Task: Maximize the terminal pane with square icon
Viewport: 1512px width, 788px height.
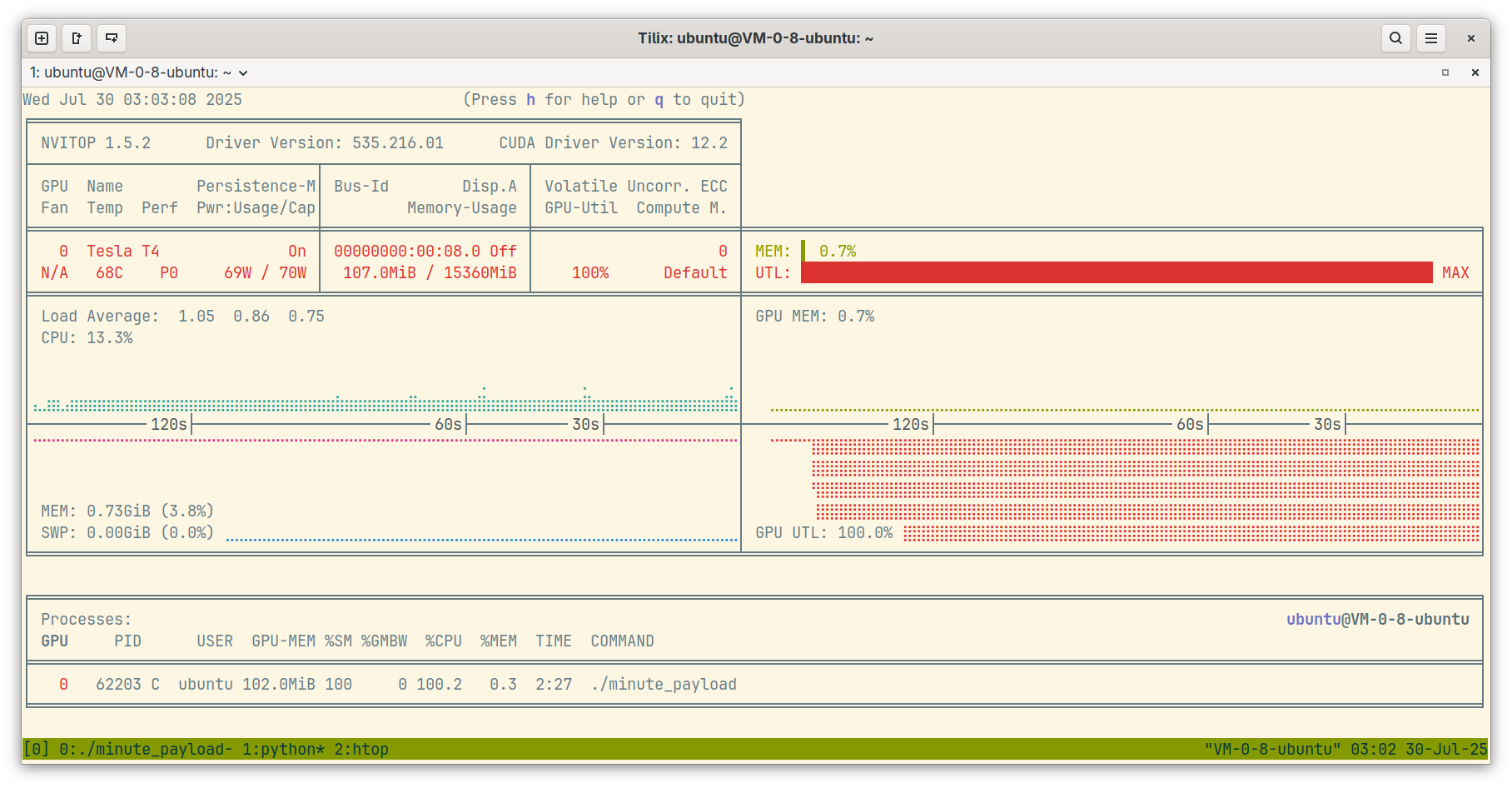Action: pyautogui.click(x=1445, y=72)
